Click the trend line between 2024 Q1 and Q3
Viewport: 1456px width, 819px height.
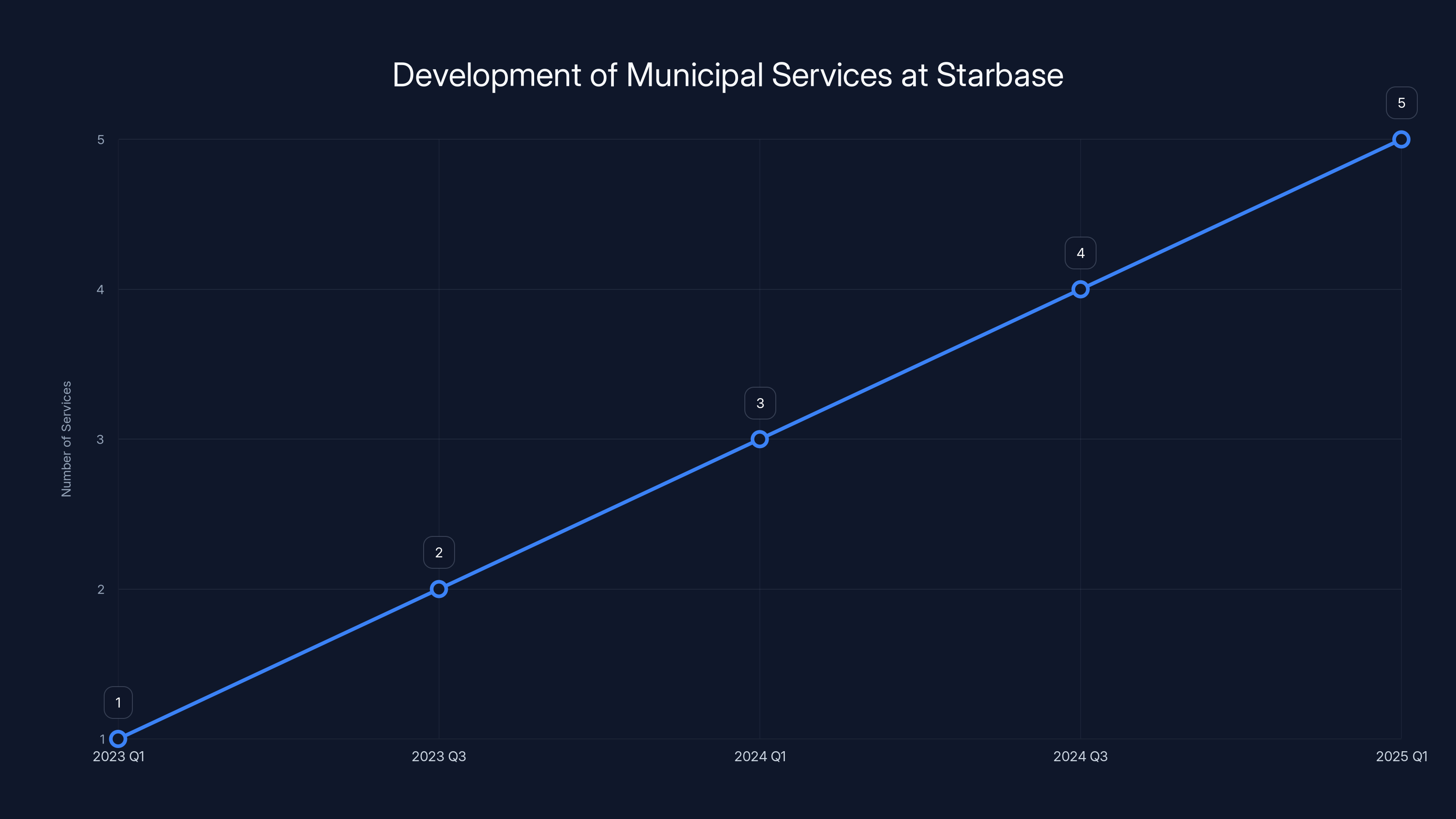(x=920, y=364)
